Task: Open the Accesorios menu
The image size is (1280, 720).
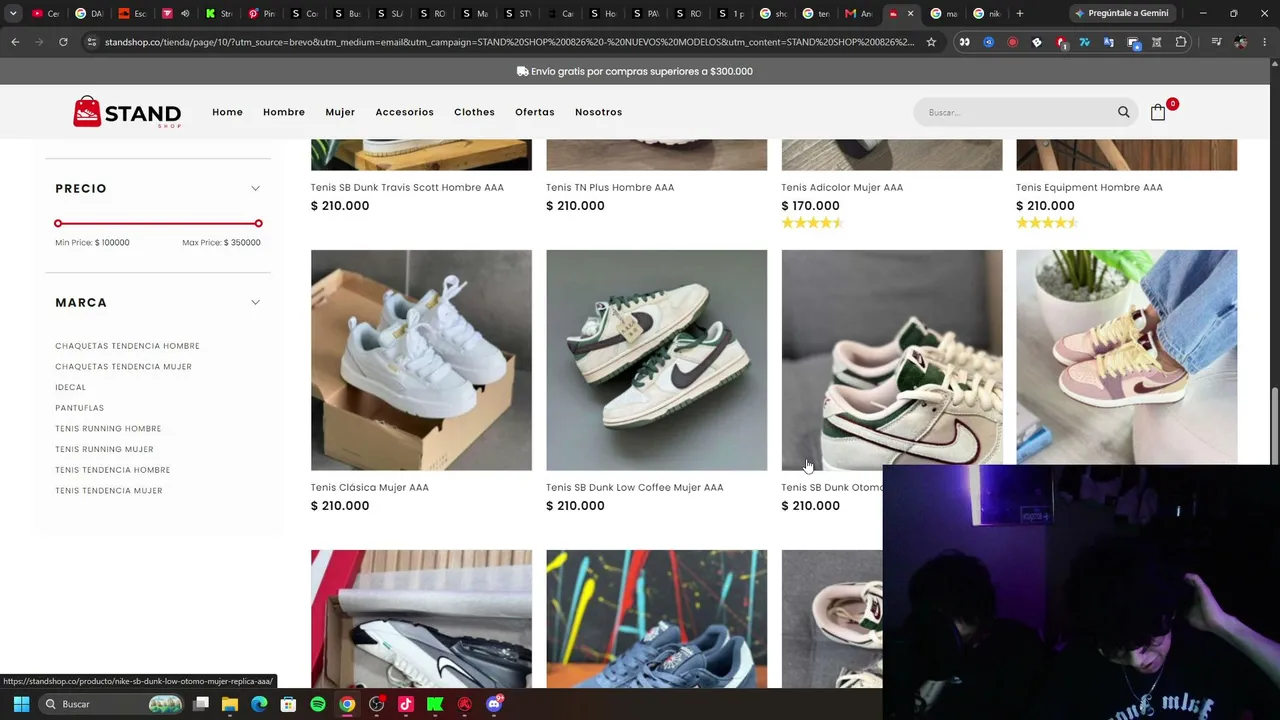Action: (404, 112)
